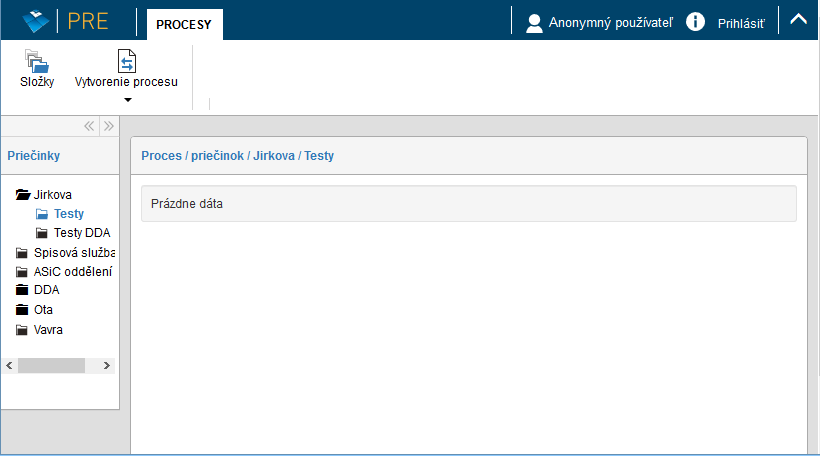Click the Jirkova breadcrumb link

tap(274, 156)
